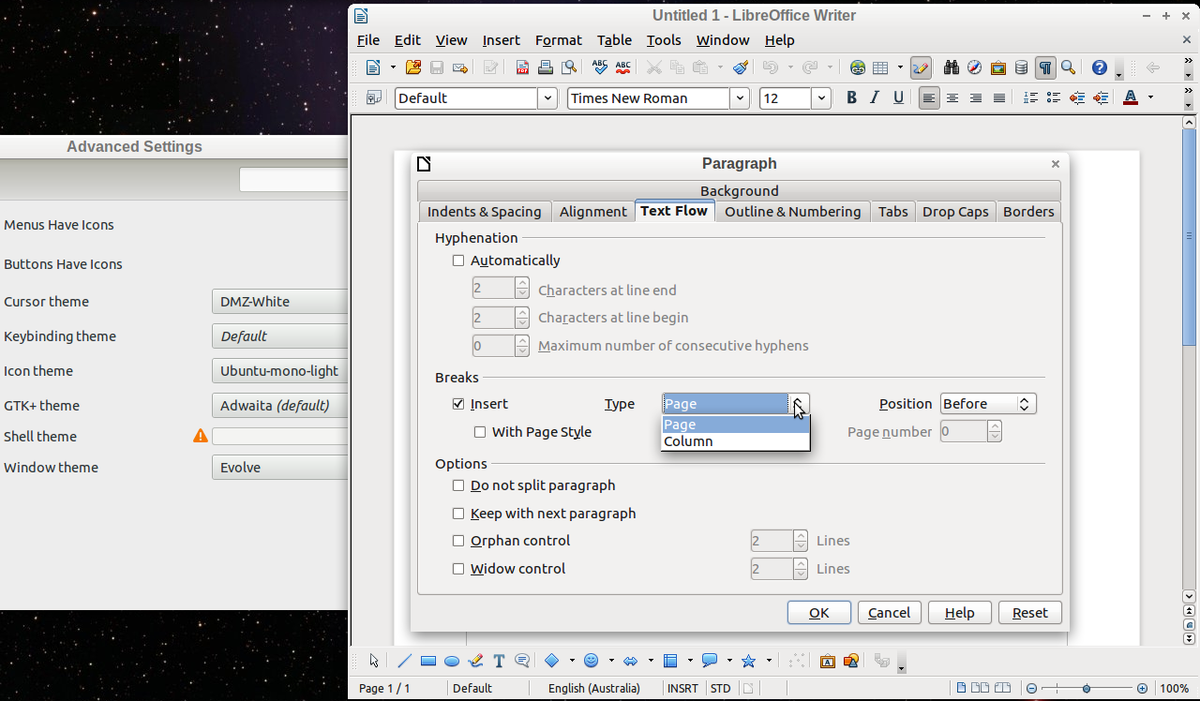Screen dimensions: 1200x701
Task: Click the Navigator compass icon
Action: pos(974,68)
